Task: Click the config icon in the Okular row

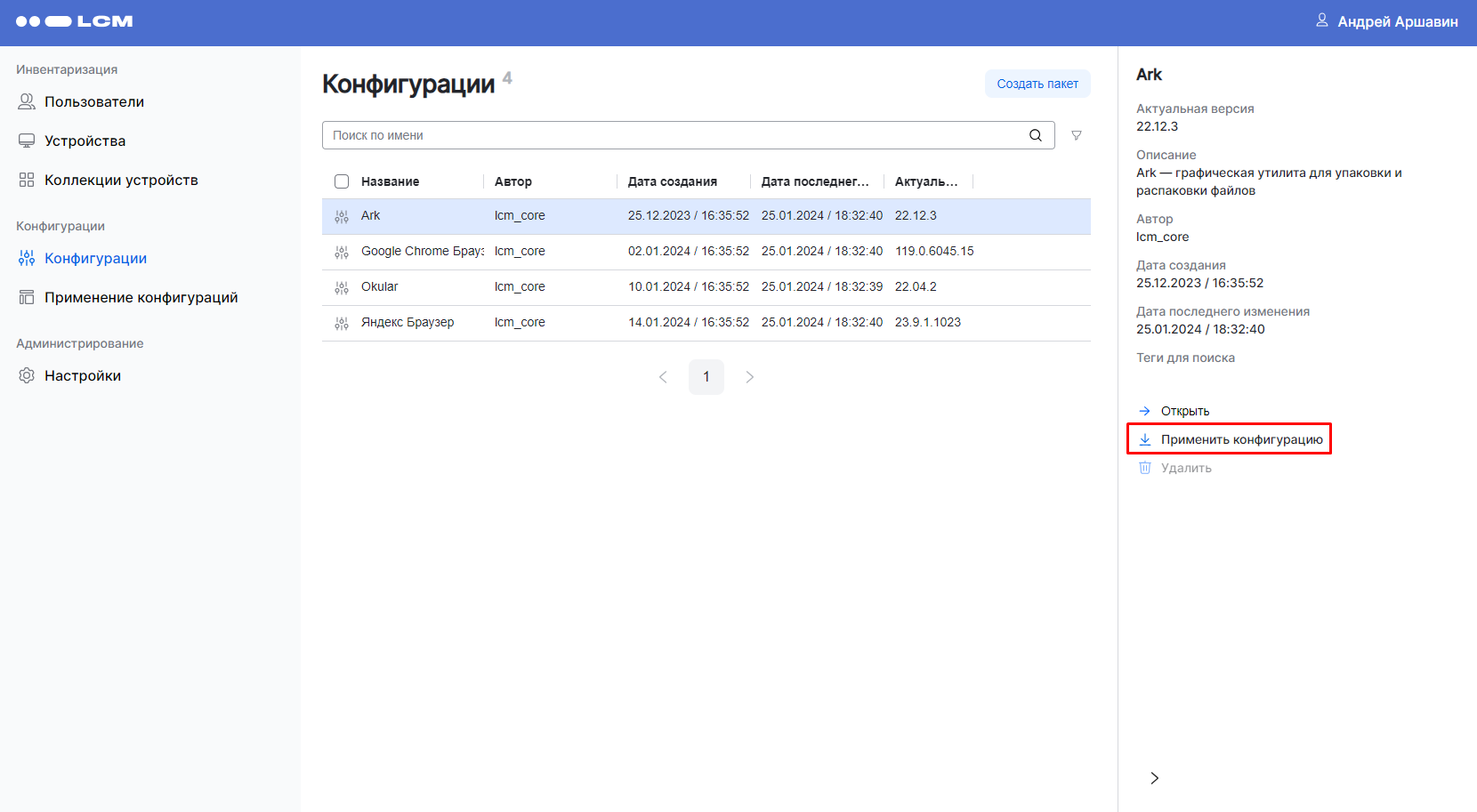Action: [342, 287]
